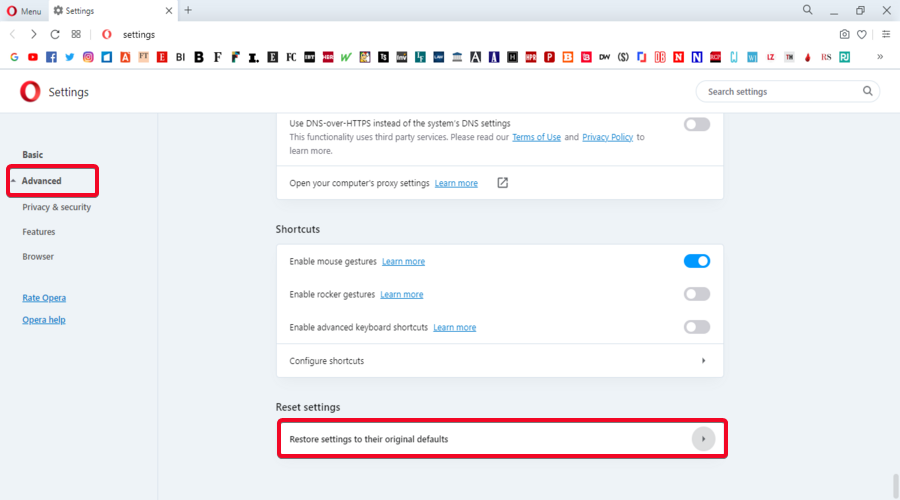Image resolution: width=900 pixels, height=500 pixels.
Task: Collapse the Advanced section in sidebar
Action: (42, 181)
